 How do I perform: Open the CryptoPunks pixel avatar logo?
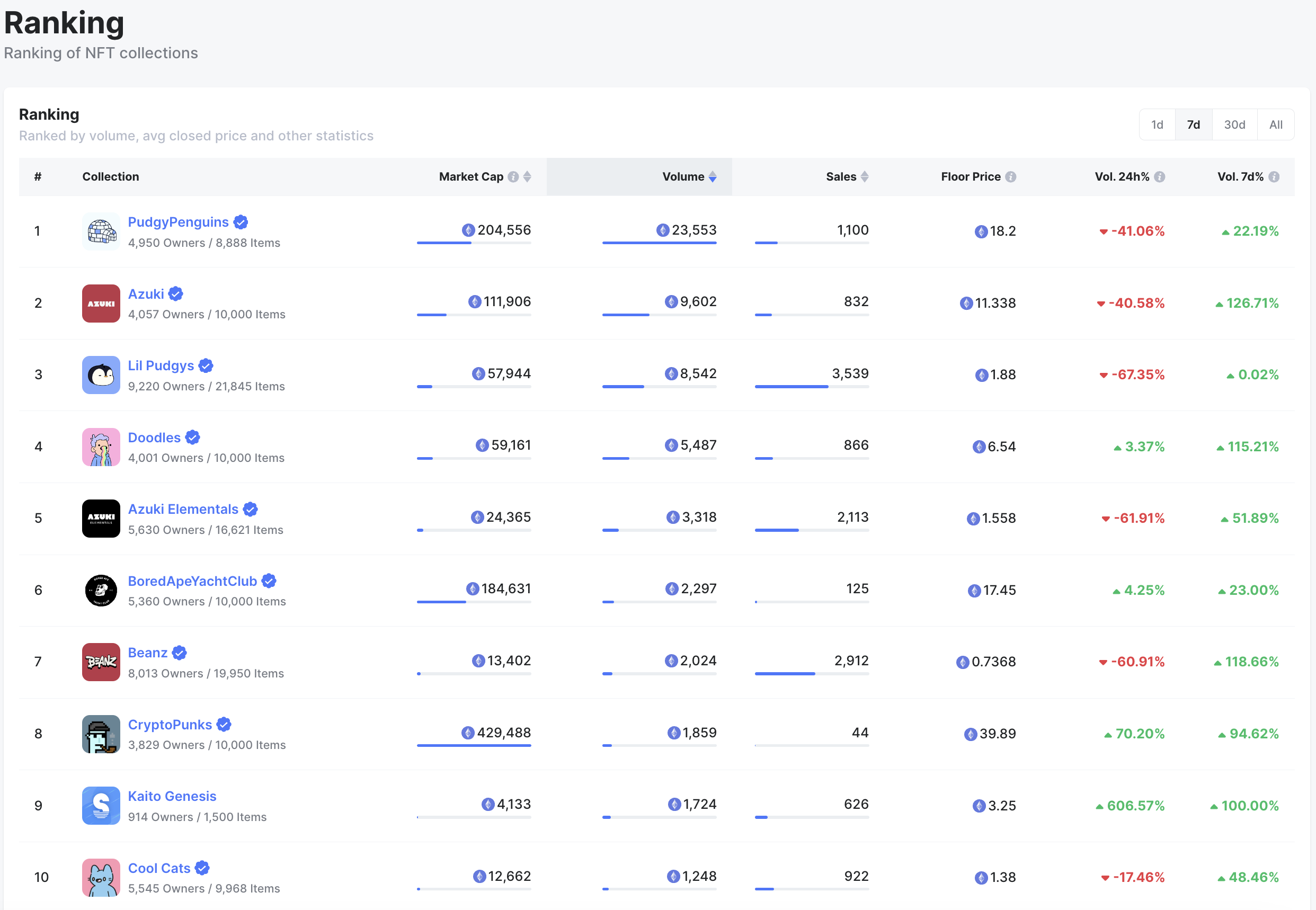101,734
